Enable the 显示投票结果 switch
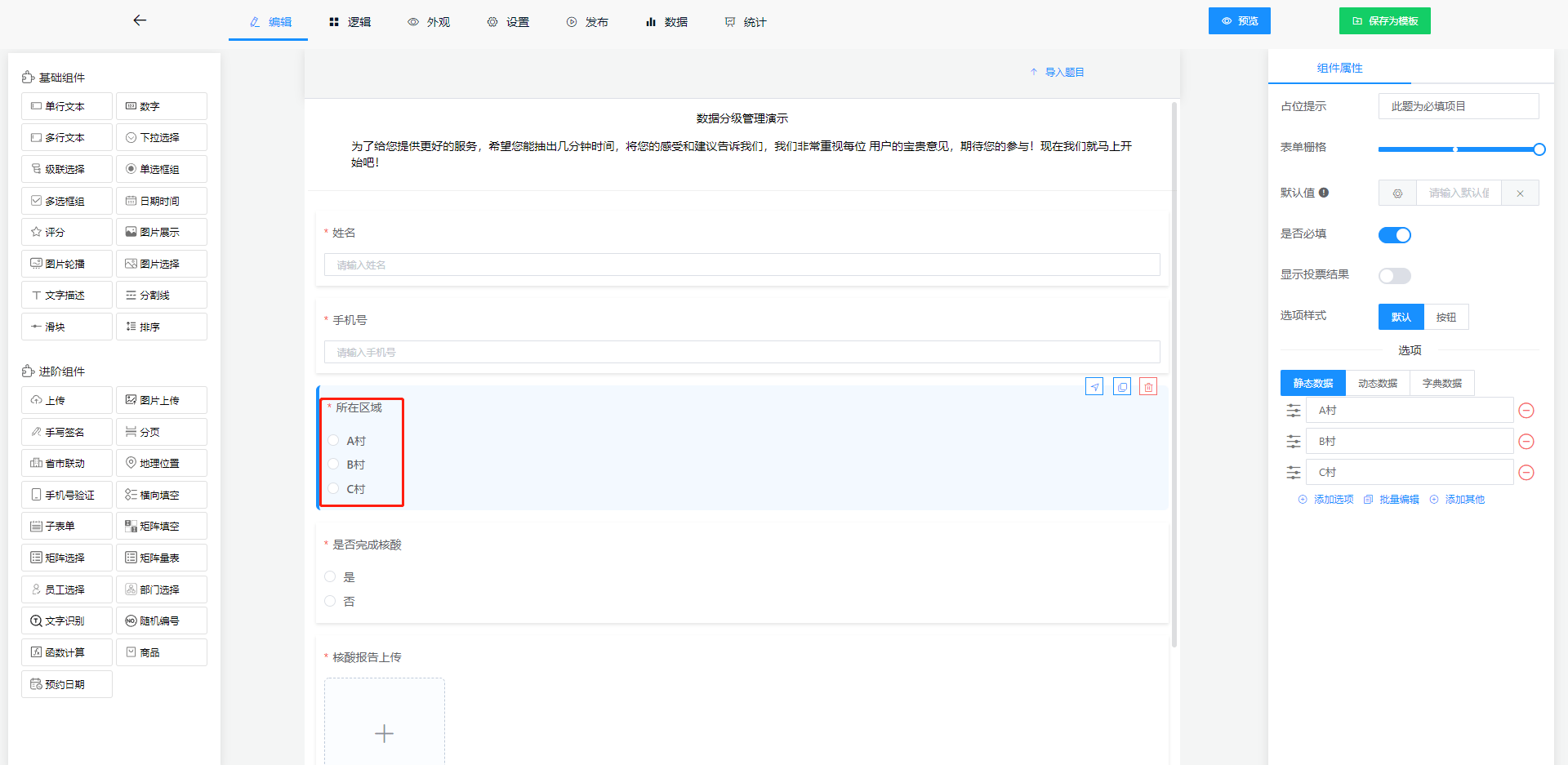Screen dimensions: 1568x765 1394,276
